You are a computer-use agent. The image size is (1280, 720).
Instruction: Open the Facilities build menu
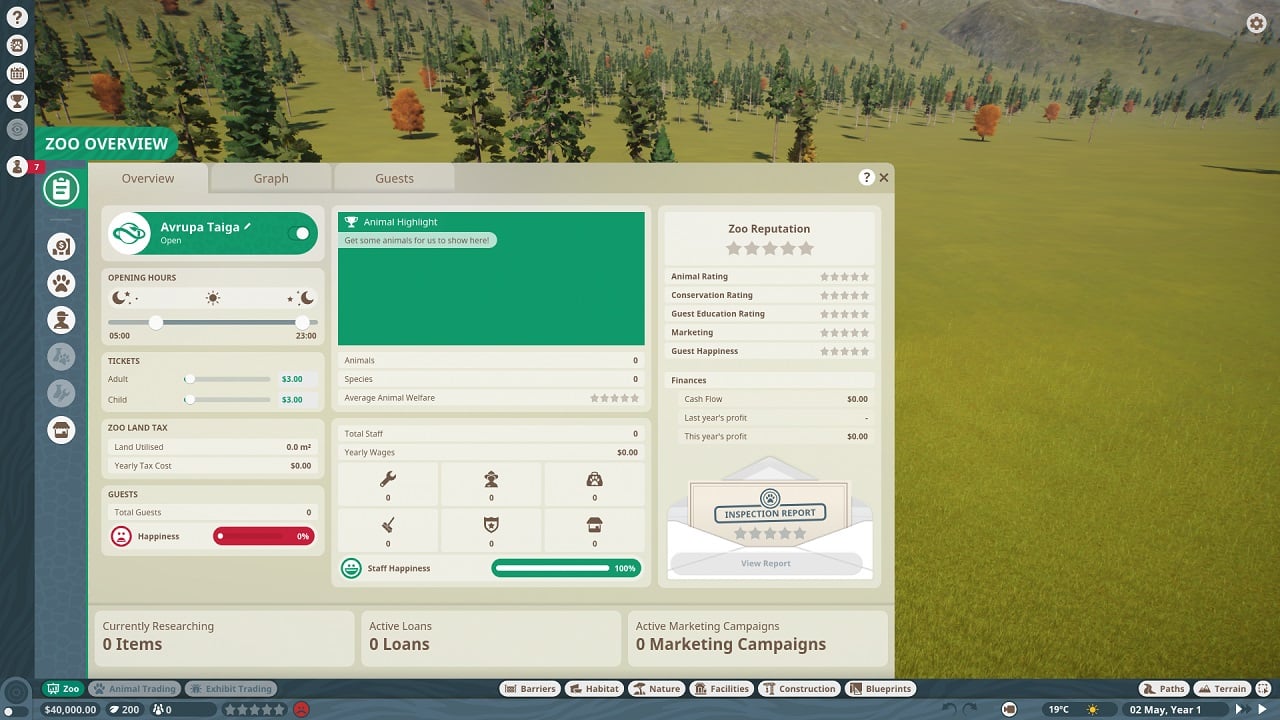pyautogui.click(x=721, y=689)
